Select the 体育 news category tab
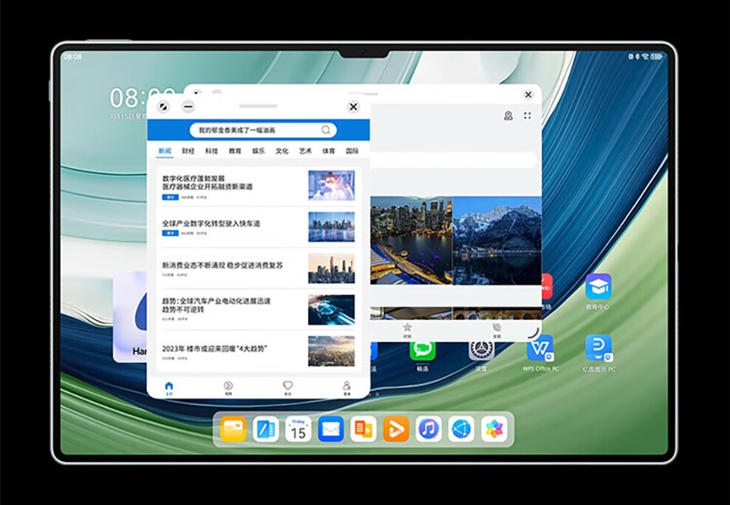The width and height of the screenshot is (730, 505). tap(328, 151)
